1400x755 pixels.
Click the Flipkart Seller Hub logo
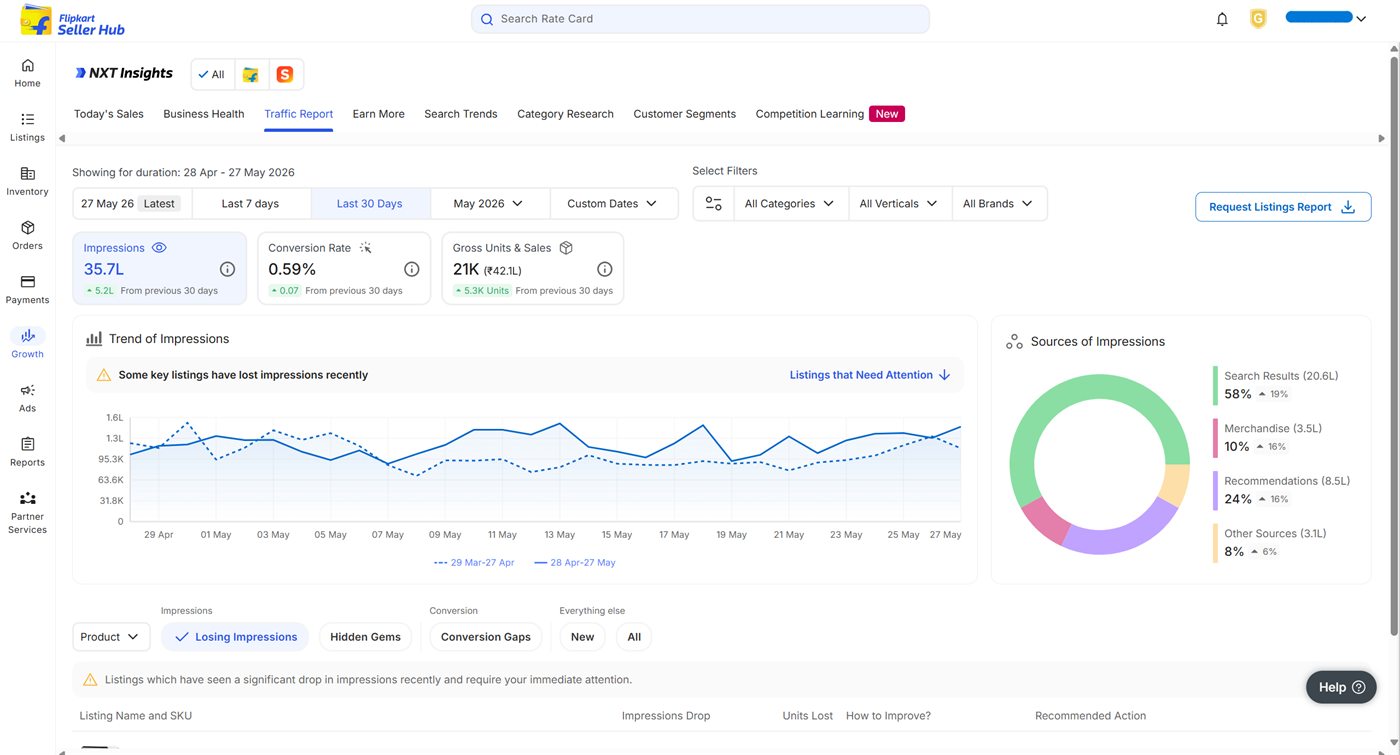coord(73,20)
